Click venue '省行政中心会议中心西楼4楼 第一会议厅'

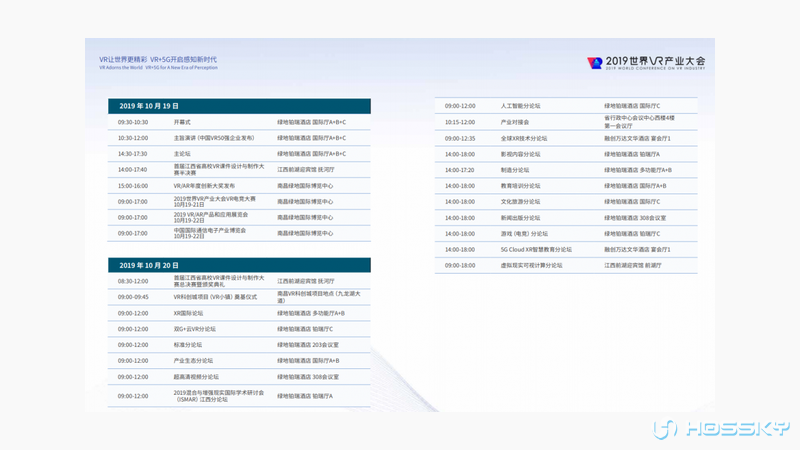[x=639, y=122]
